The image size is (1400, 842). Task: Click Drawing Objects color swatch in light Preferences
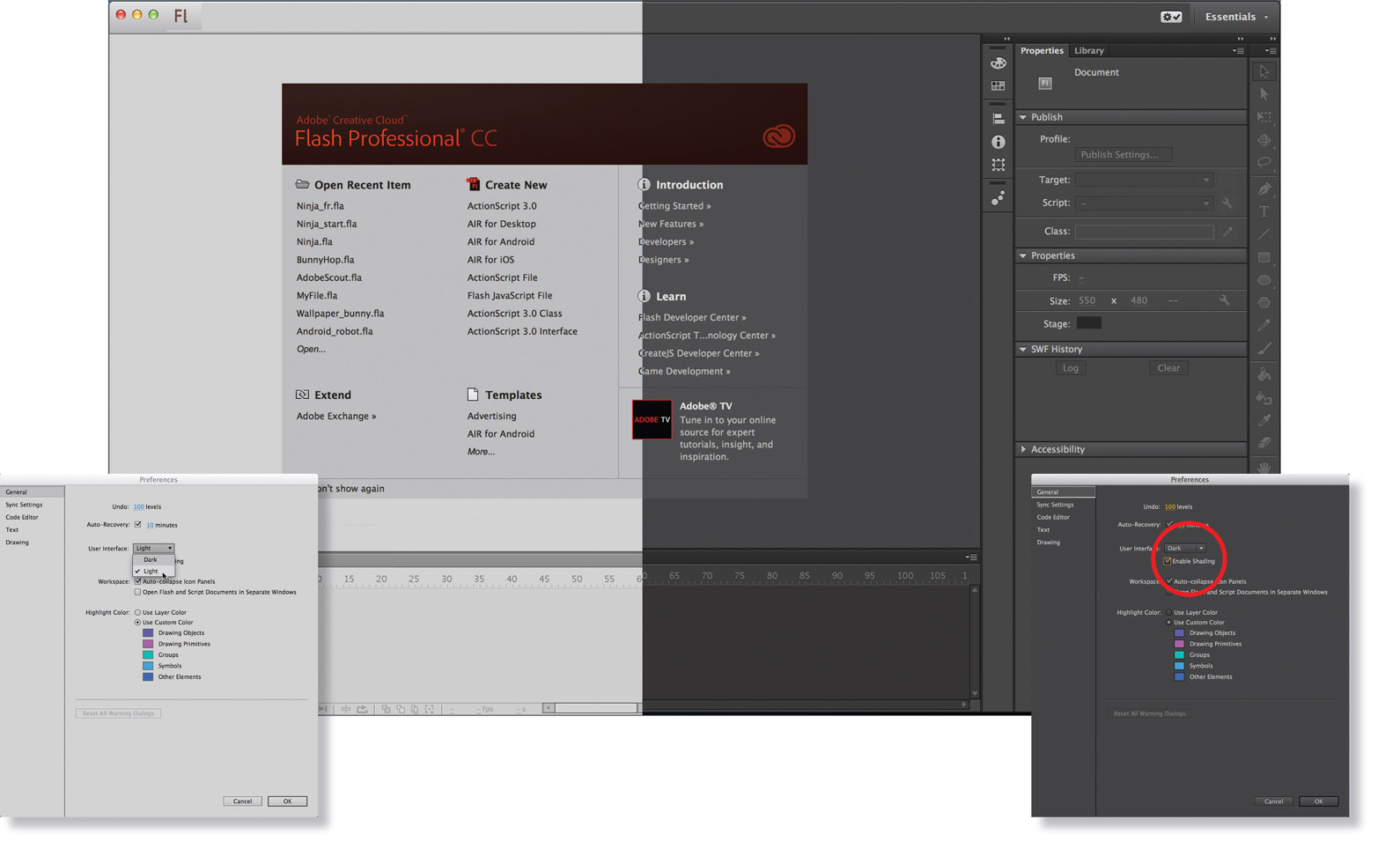click(148, 633)
